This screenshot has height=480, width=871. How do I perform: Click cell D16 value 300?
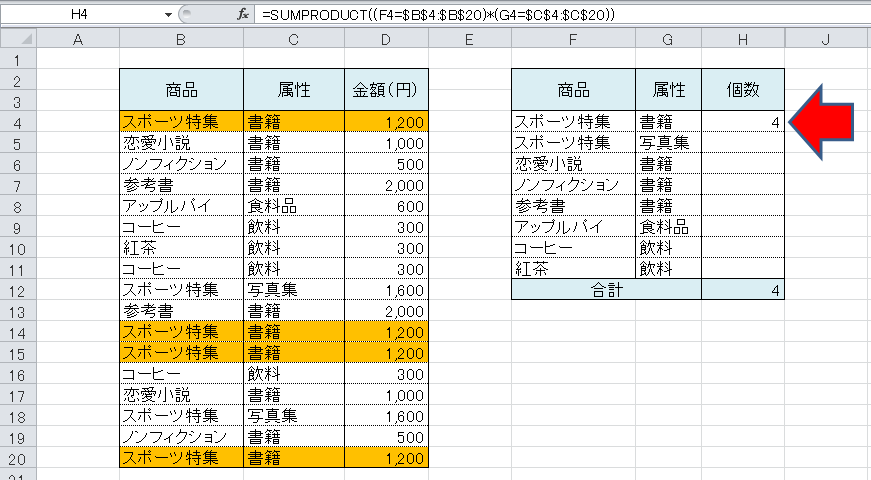point(386,374)
